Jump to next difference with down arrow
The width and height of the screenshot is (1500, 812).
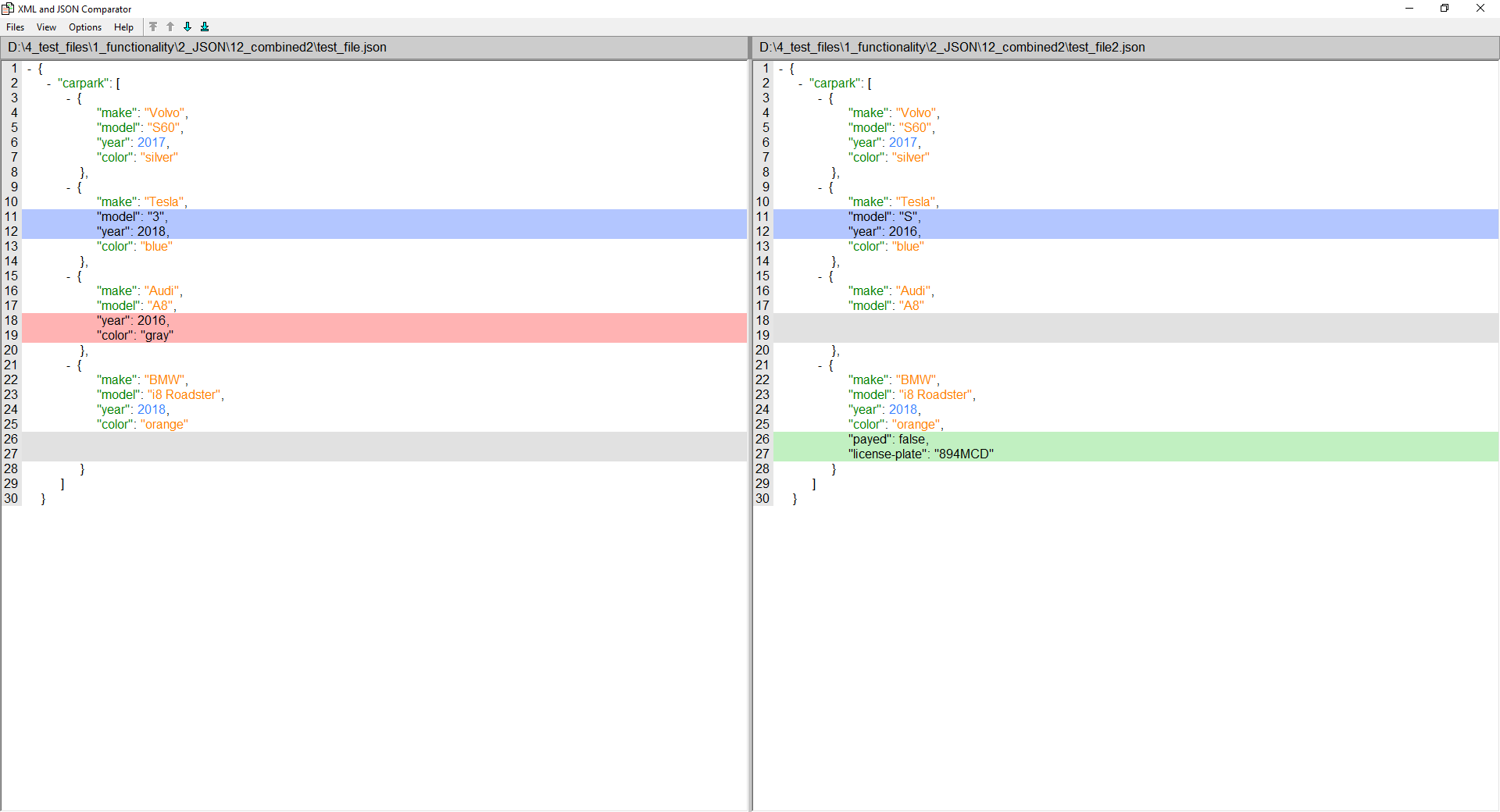click(187, 27)
